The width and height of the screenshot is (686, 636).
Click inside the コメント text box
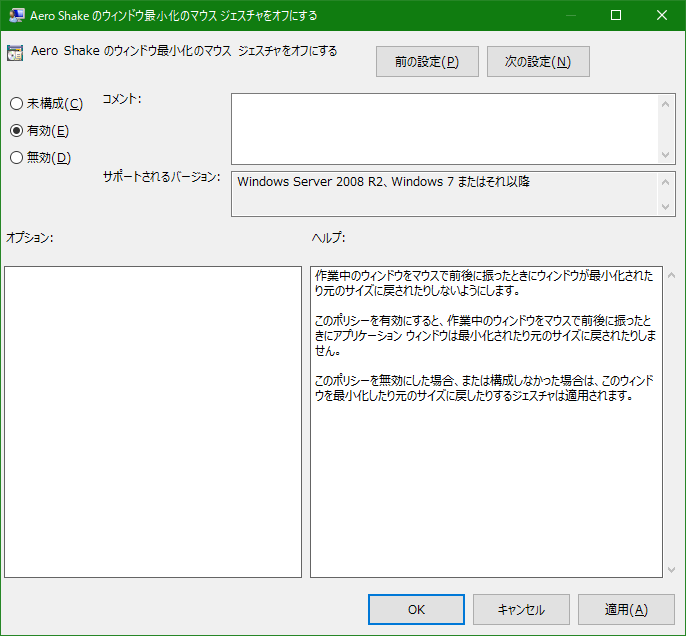click(x=444, y=129)
